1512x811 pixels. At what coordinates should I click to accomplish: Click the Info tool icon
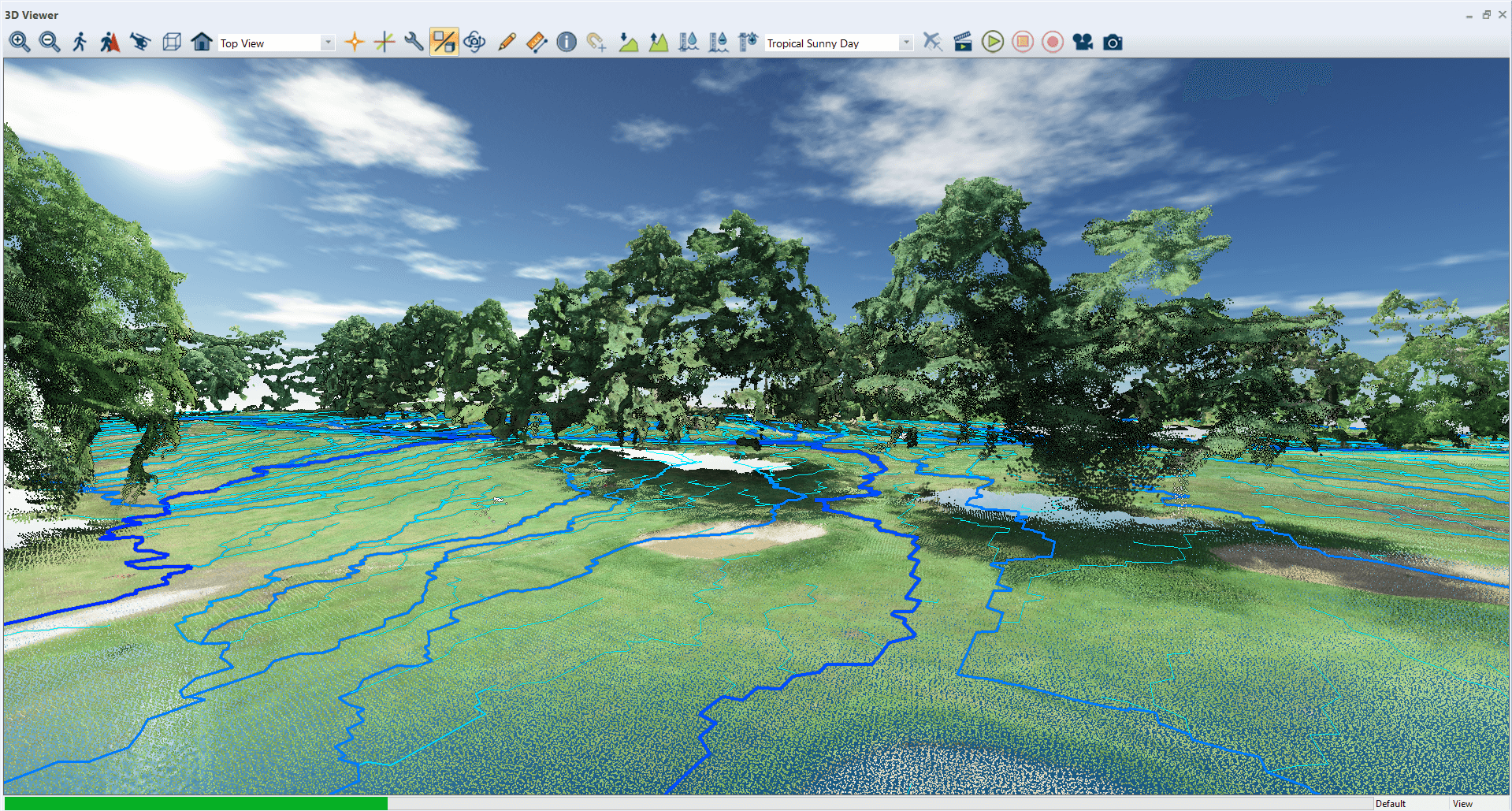pyautogui.click(x=566, y=42)
